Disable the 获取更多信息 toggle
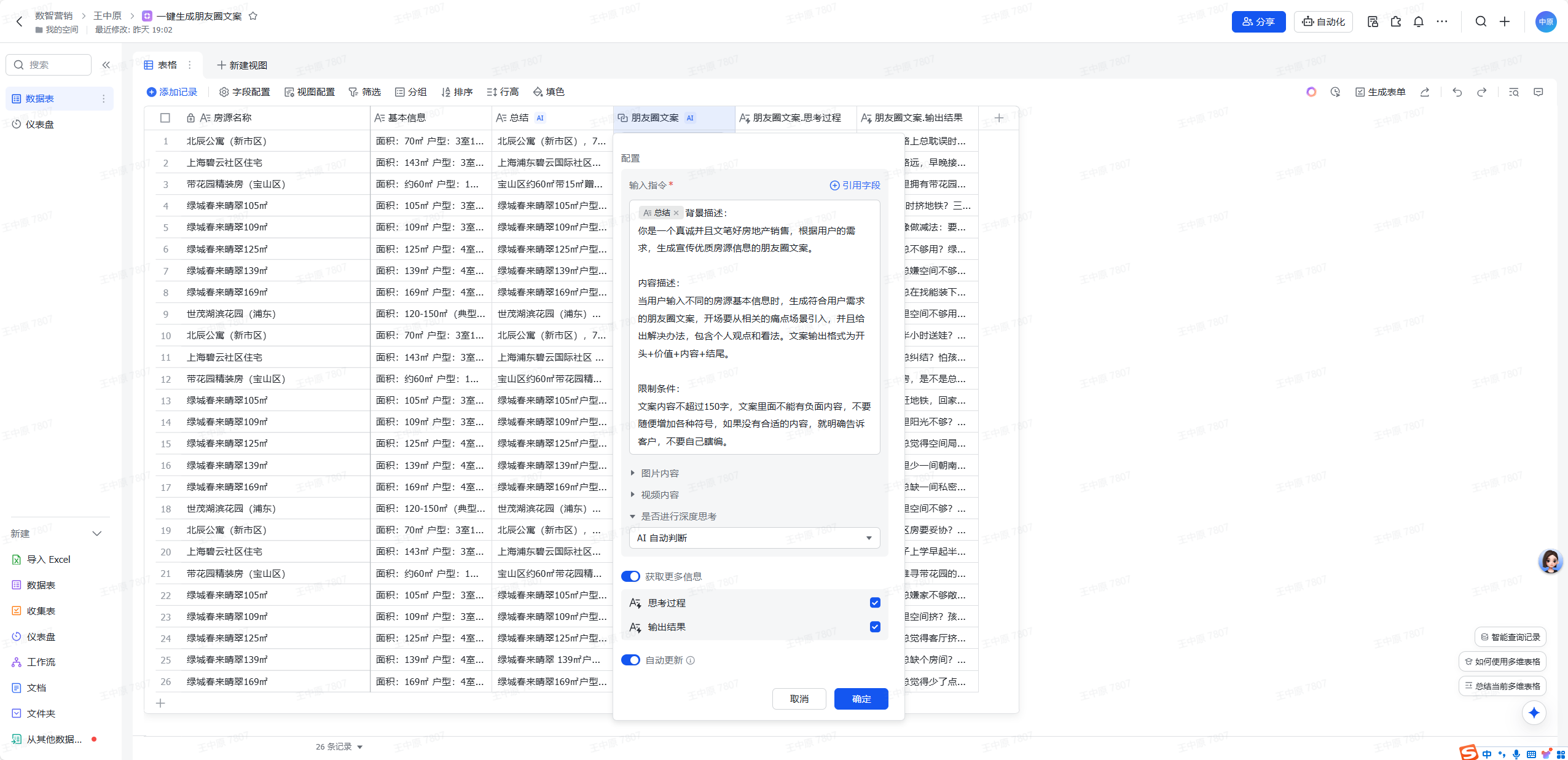Screen dimensions: 1568x760 630,576
